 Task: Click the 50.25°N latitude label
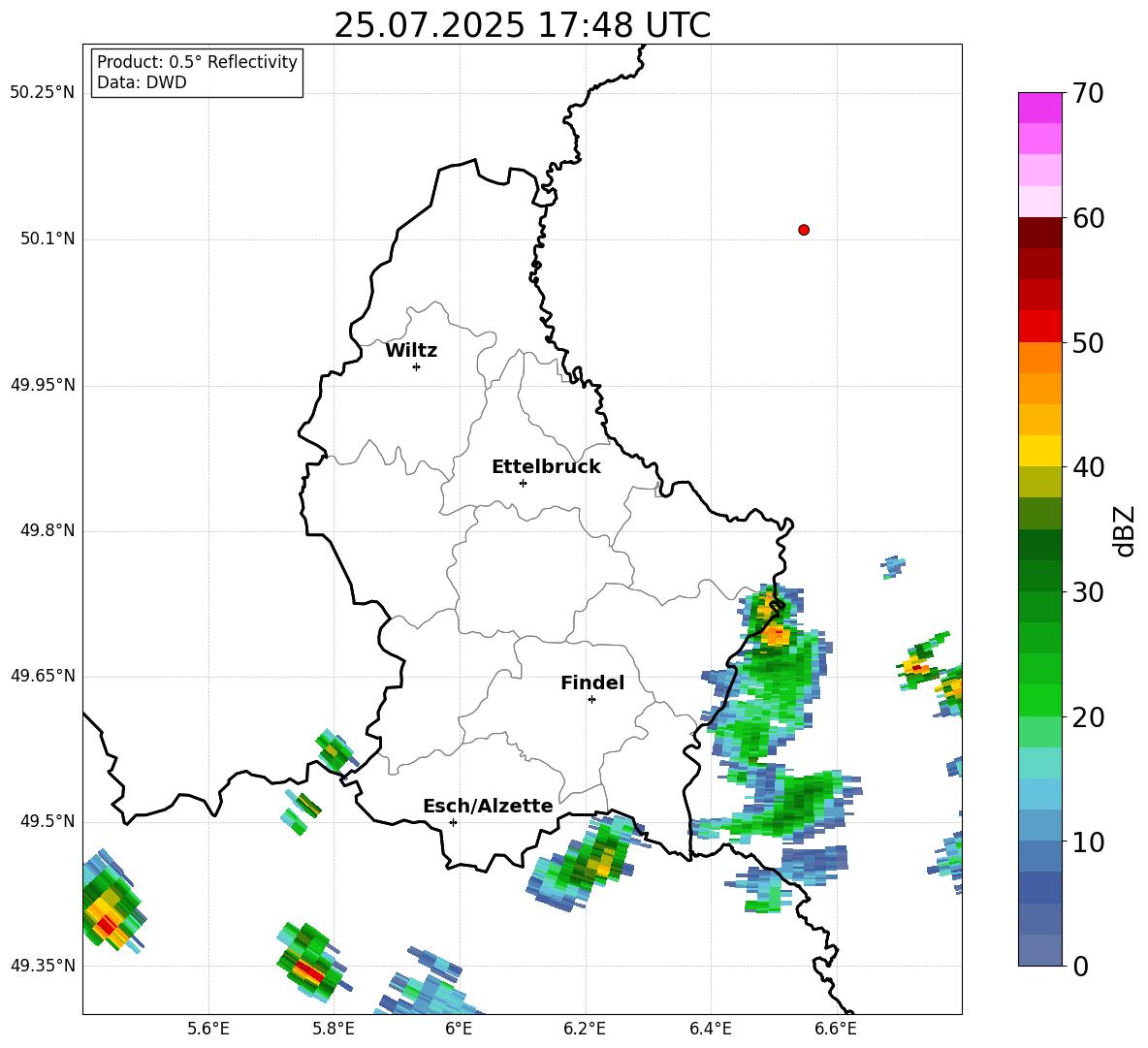pos(43,93)
